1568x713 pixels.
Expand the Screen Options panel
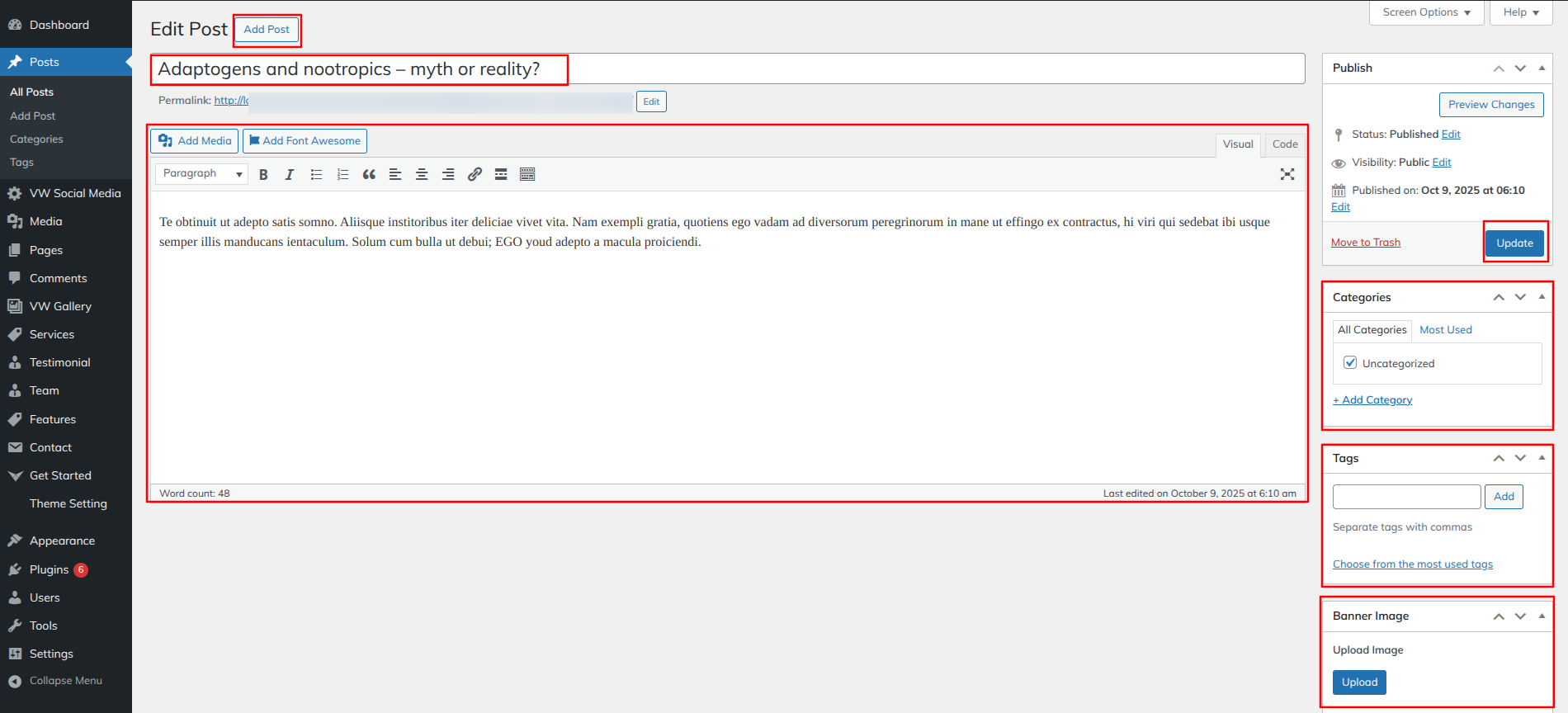[x=1426, y=12]
